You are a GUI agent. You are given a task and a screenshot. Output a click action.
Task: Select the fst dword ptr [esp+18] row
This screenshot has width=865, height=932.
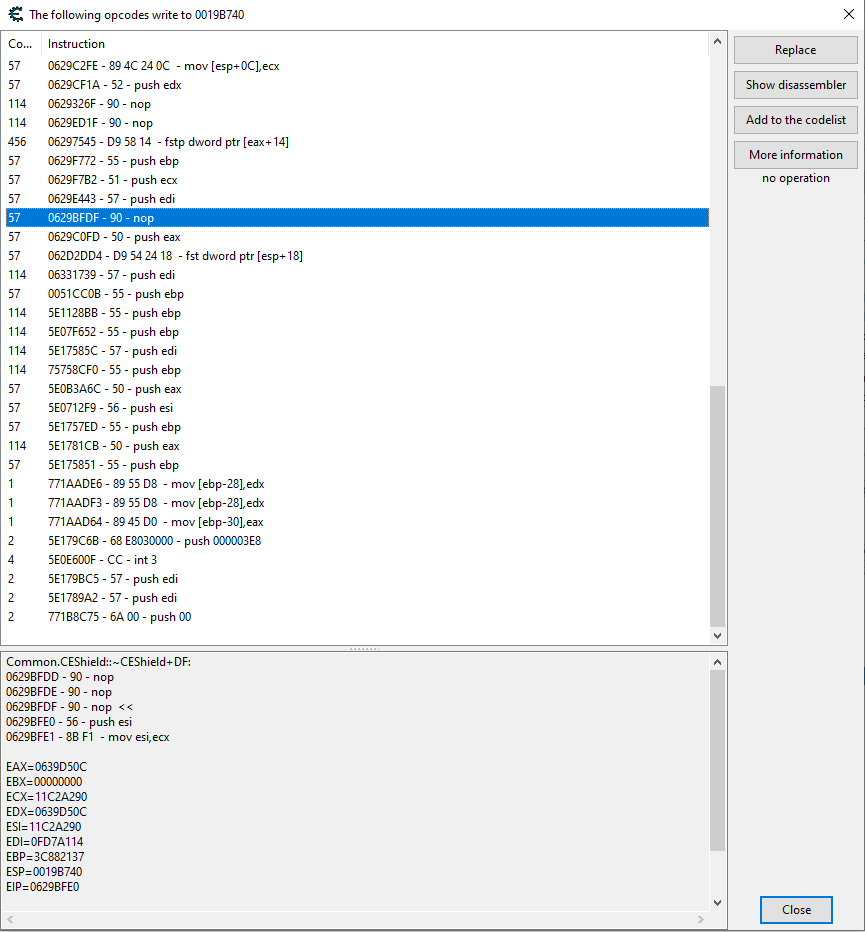[175, 256]
